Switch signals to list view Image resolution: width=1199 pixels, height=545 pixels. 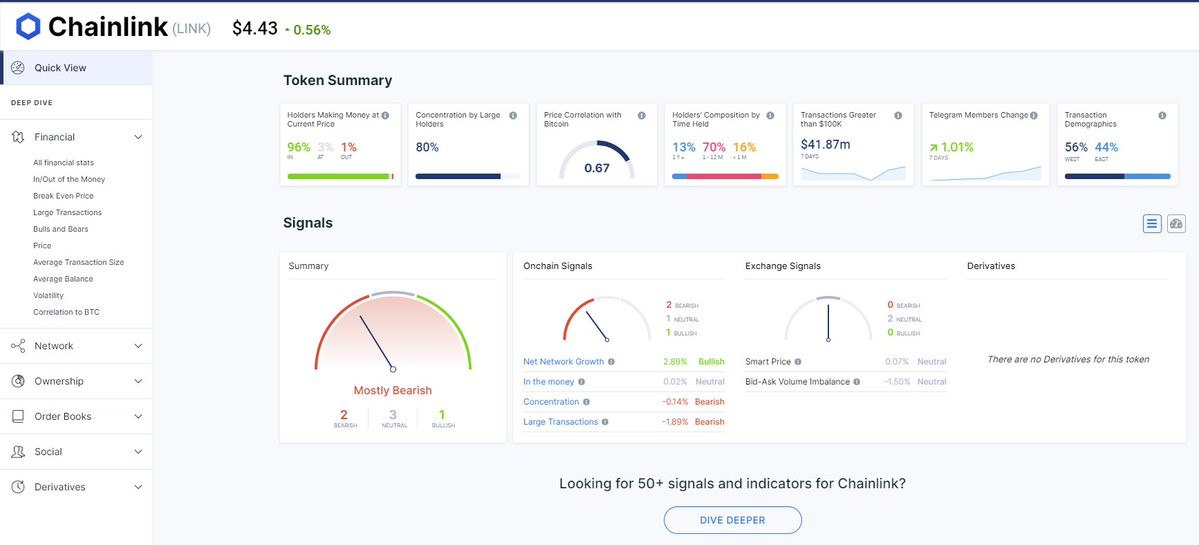1152,224
